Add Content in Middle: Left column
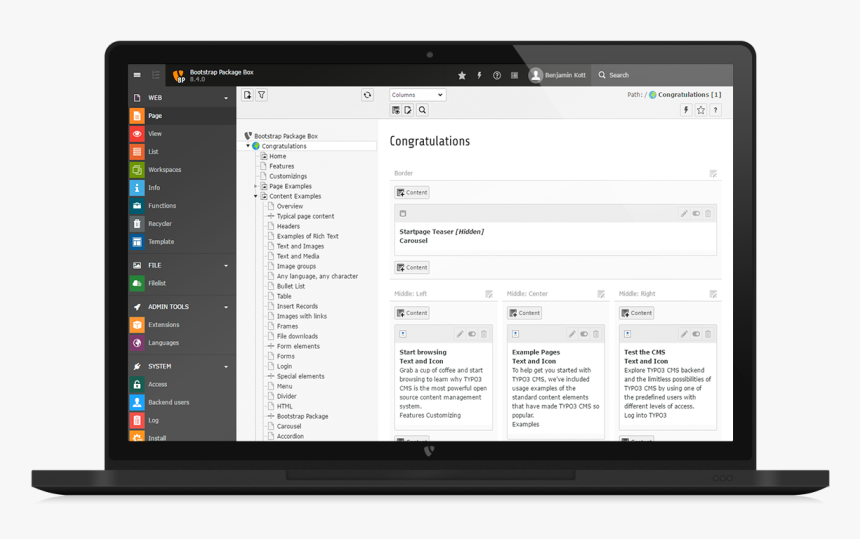 point(412,313)
